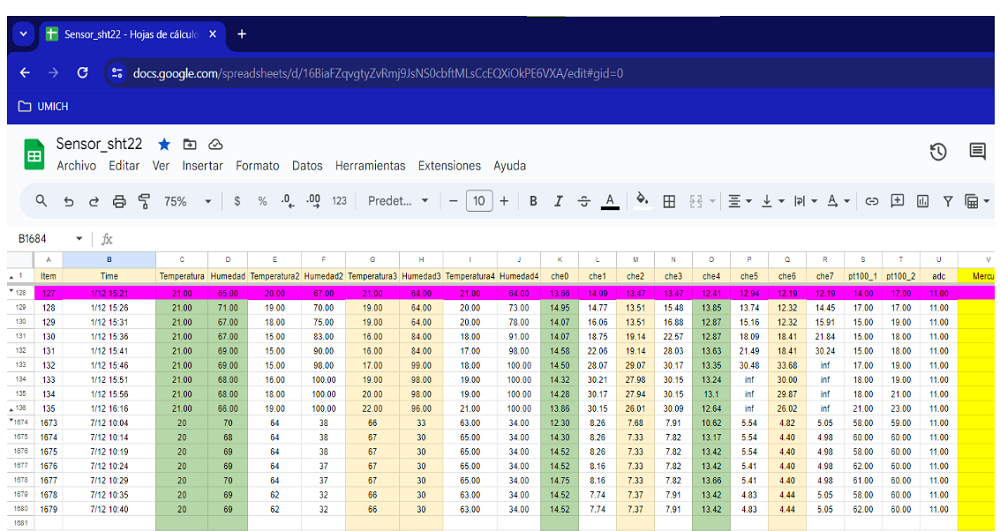
Task: Toggle strikethrough formatting
Action: [584, 201]
